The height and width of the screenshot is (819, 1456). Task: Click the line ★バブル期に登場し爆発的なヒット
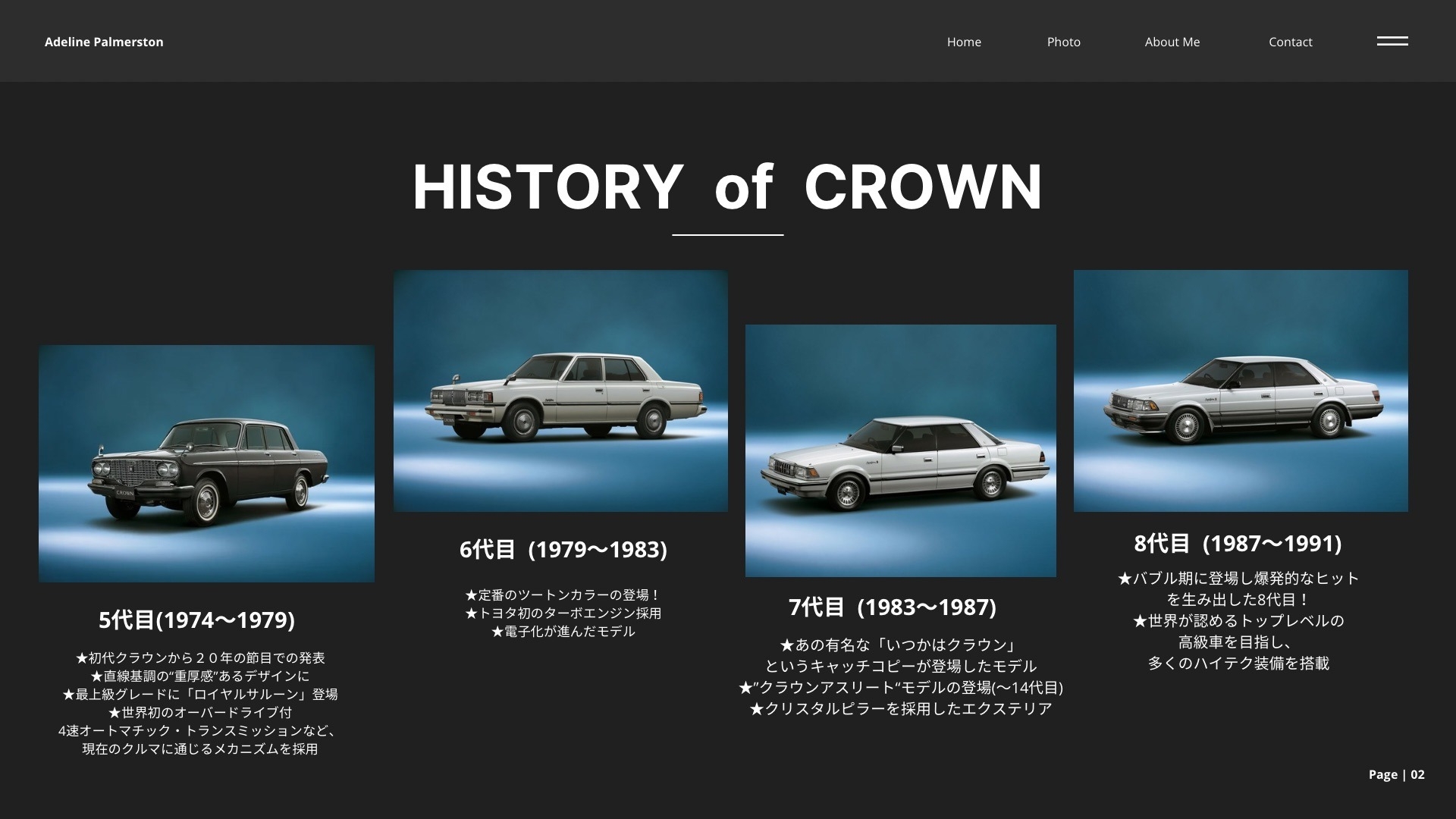click(x=1238, y=578)
